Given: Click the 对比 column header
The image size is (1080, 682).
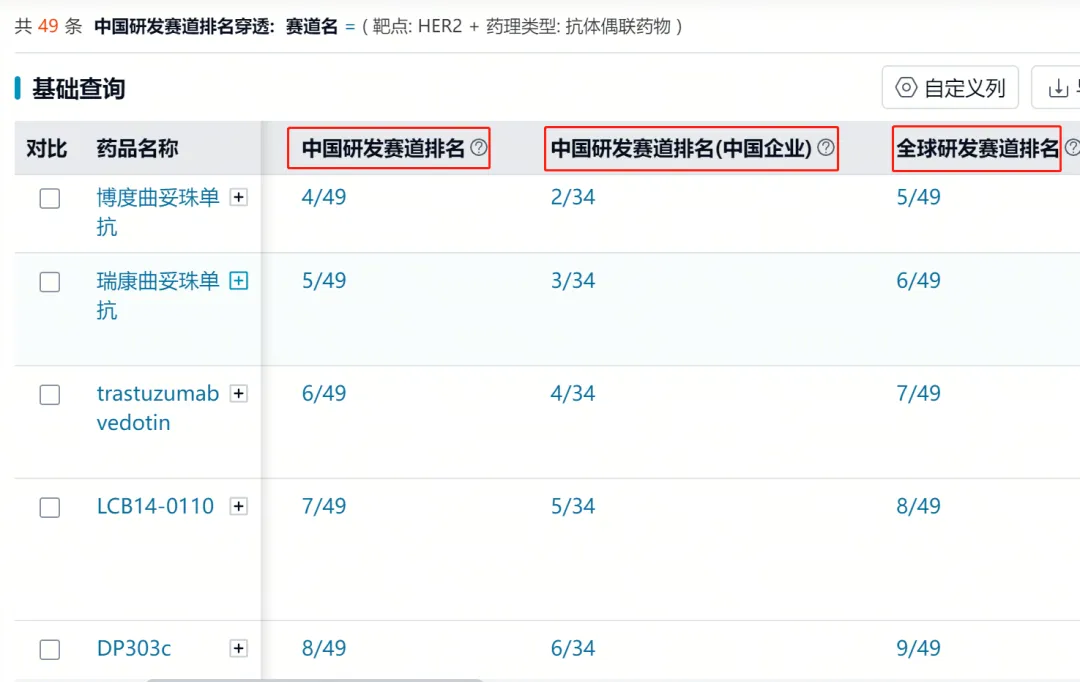Looking at the screenshot, I should click(47, 148).
